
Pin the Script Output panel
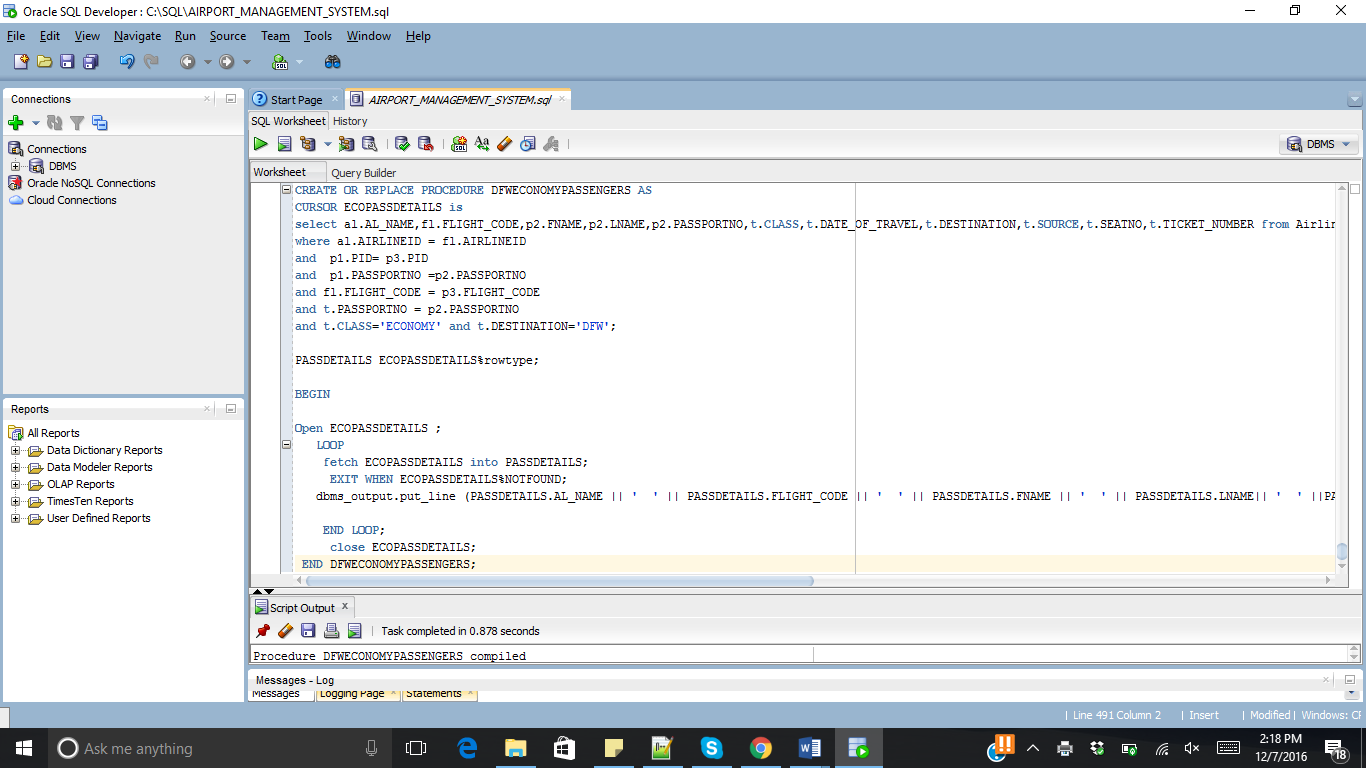(x=263, y=631)
